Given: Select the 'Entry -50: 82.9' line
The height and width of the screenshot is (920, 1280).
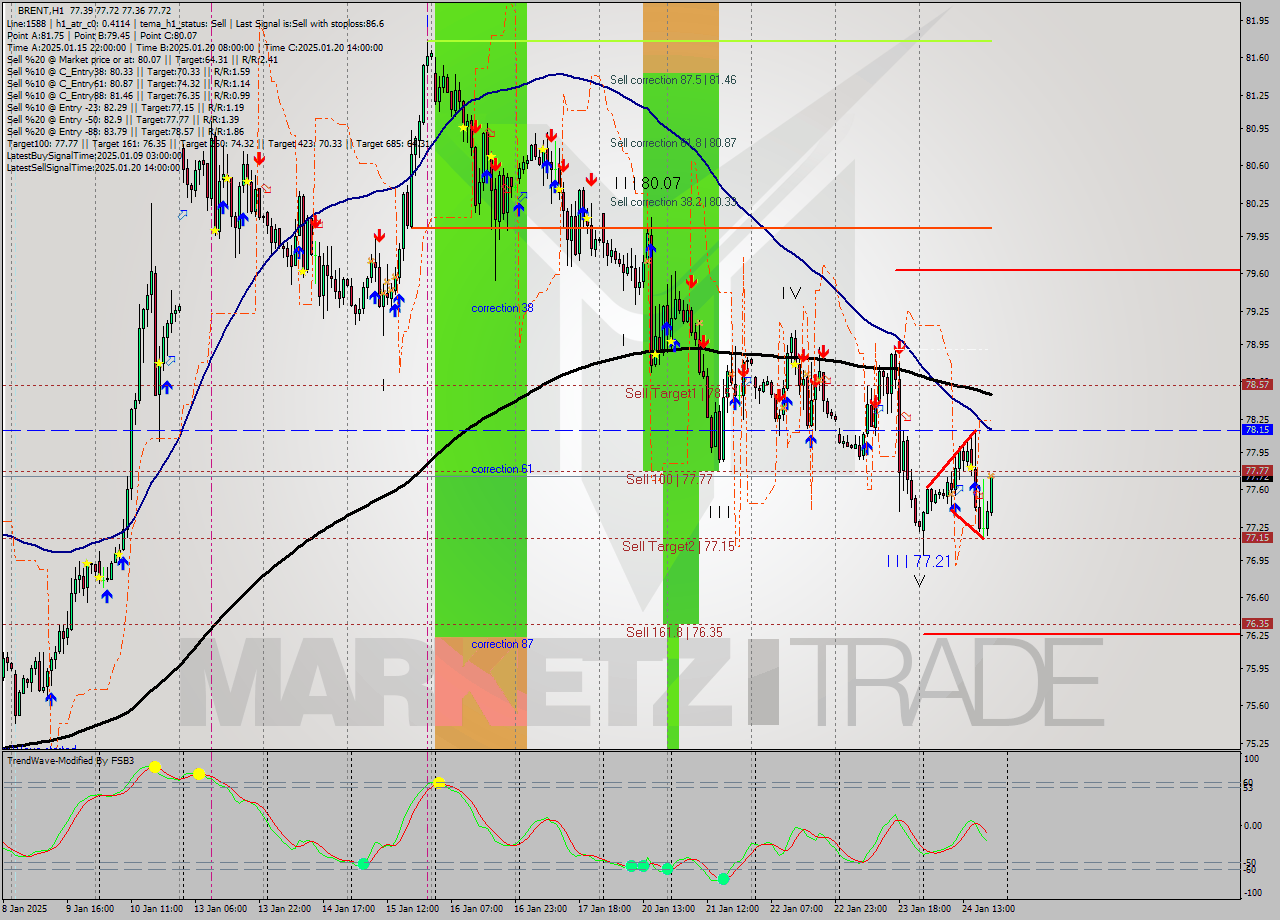Looking at the screenshot, I should (x=123, y=119).
